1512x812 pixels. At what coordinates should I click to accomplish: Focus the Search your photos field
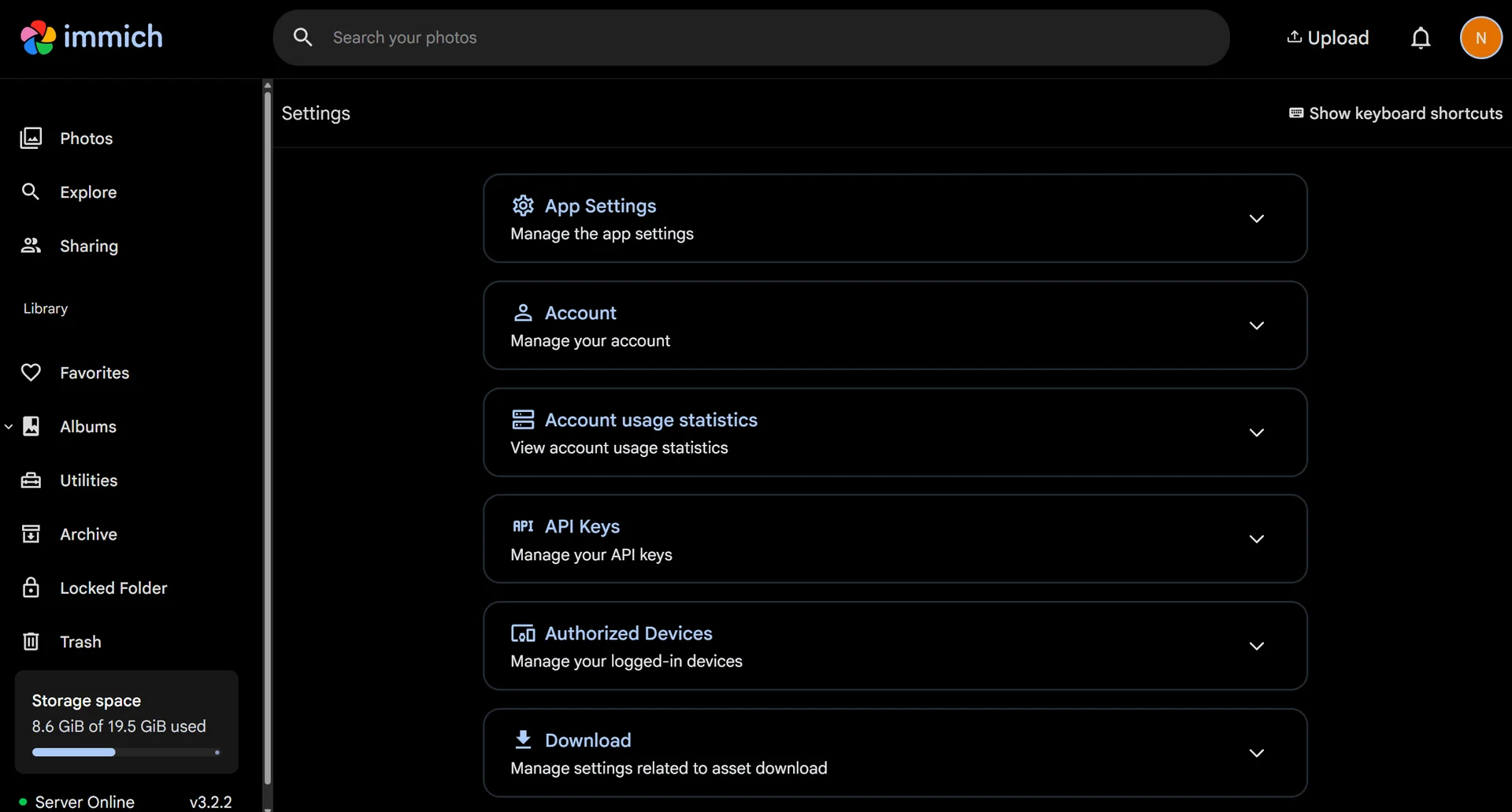pyautogui.click(x=751, y=37)
